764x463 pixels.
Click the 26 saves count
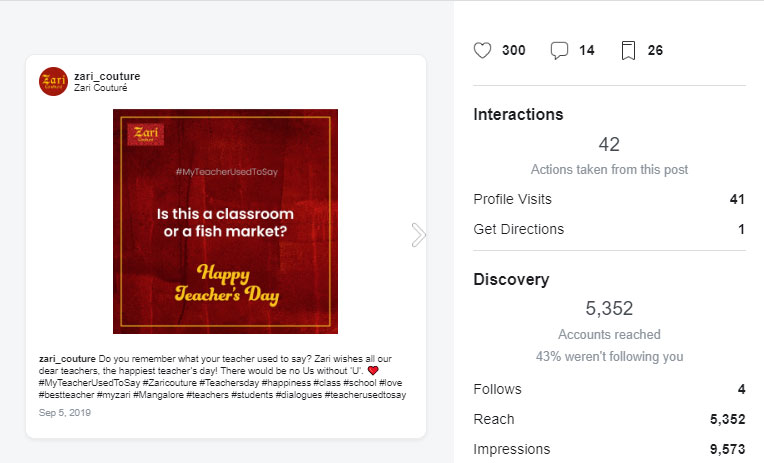coord(655,50)
